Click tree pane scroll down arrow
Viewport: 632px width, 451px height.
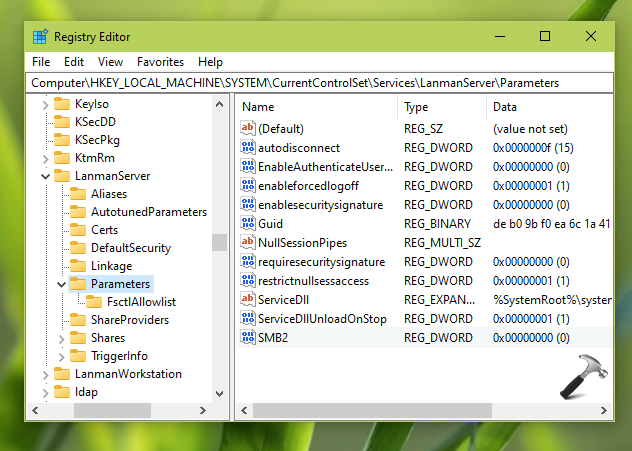(219, 394)
